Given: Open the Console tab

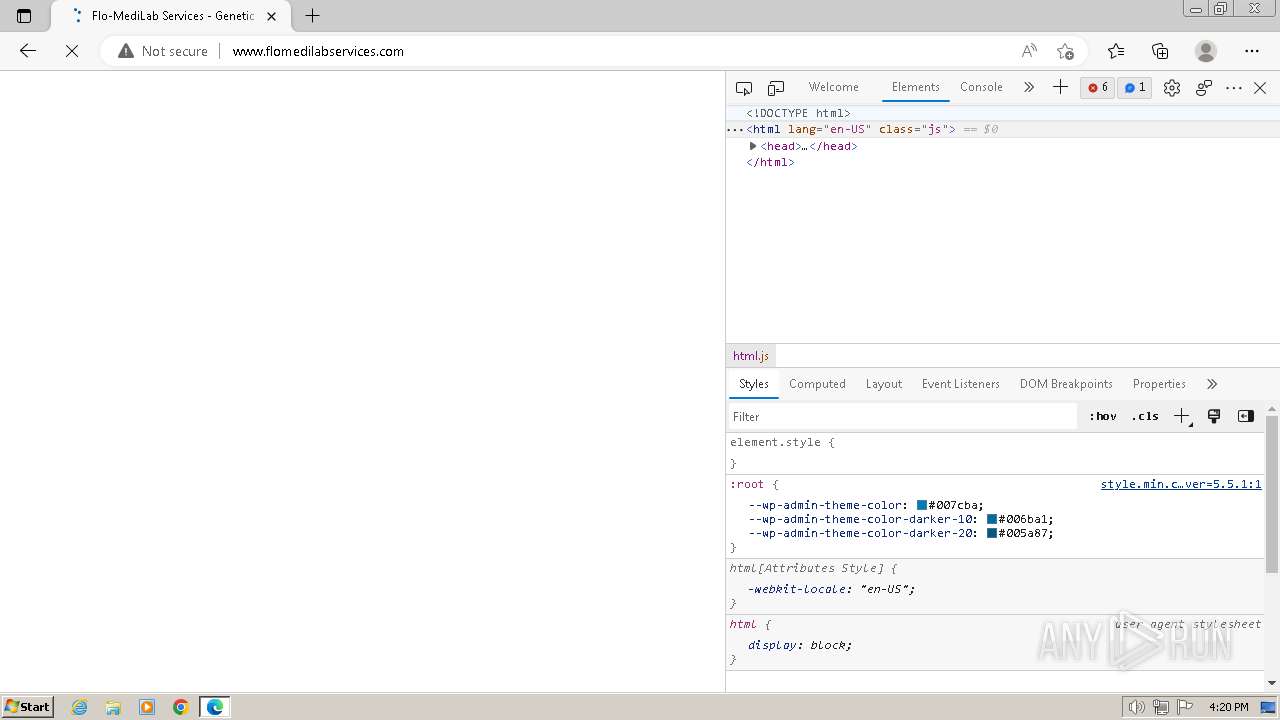Looking at the screenshot, I should click(981, 87).
